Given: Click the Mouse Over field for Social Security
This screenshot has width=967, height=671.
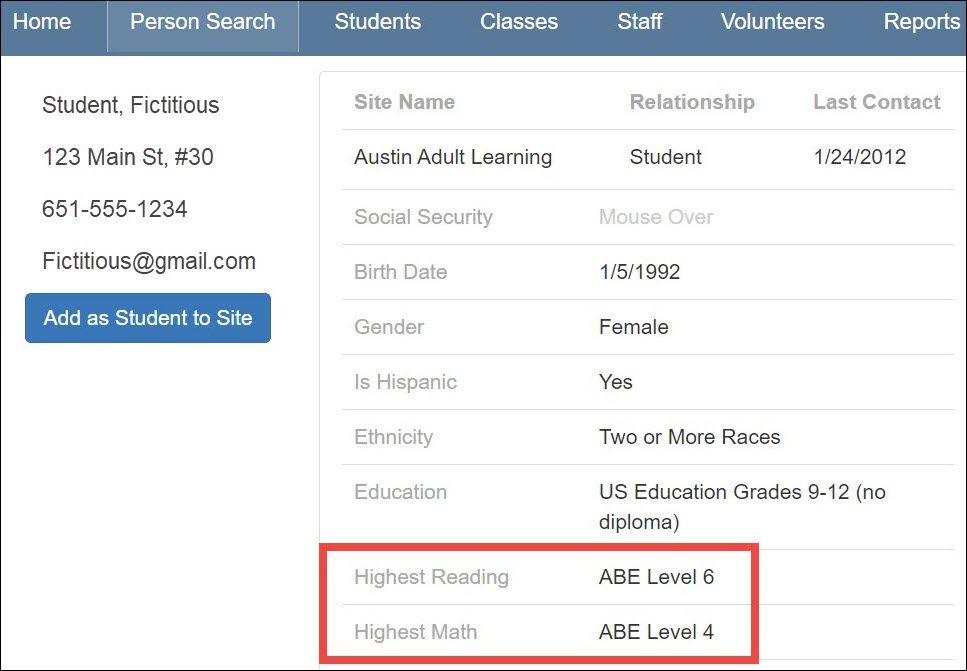Looking at the screenshot, I should (x=655, y=217).
